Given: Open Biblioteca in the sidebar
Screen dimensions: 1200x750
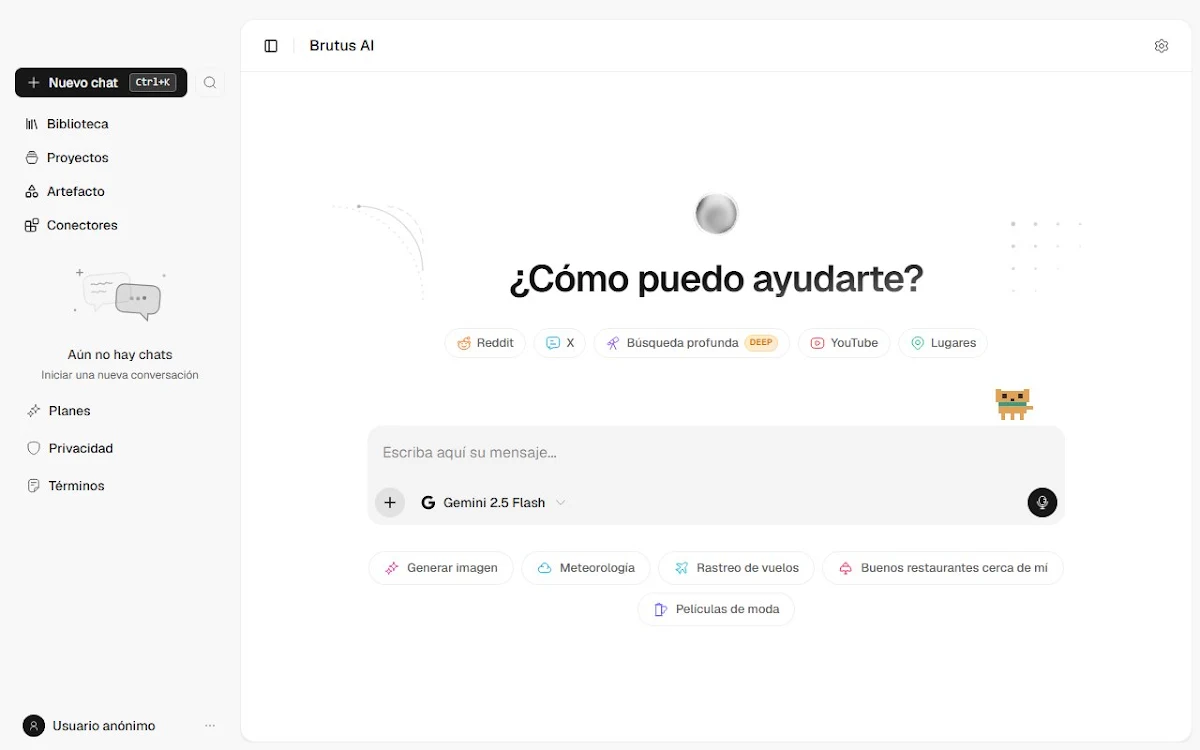Looking at the screenshot, I should coord(67,124).
